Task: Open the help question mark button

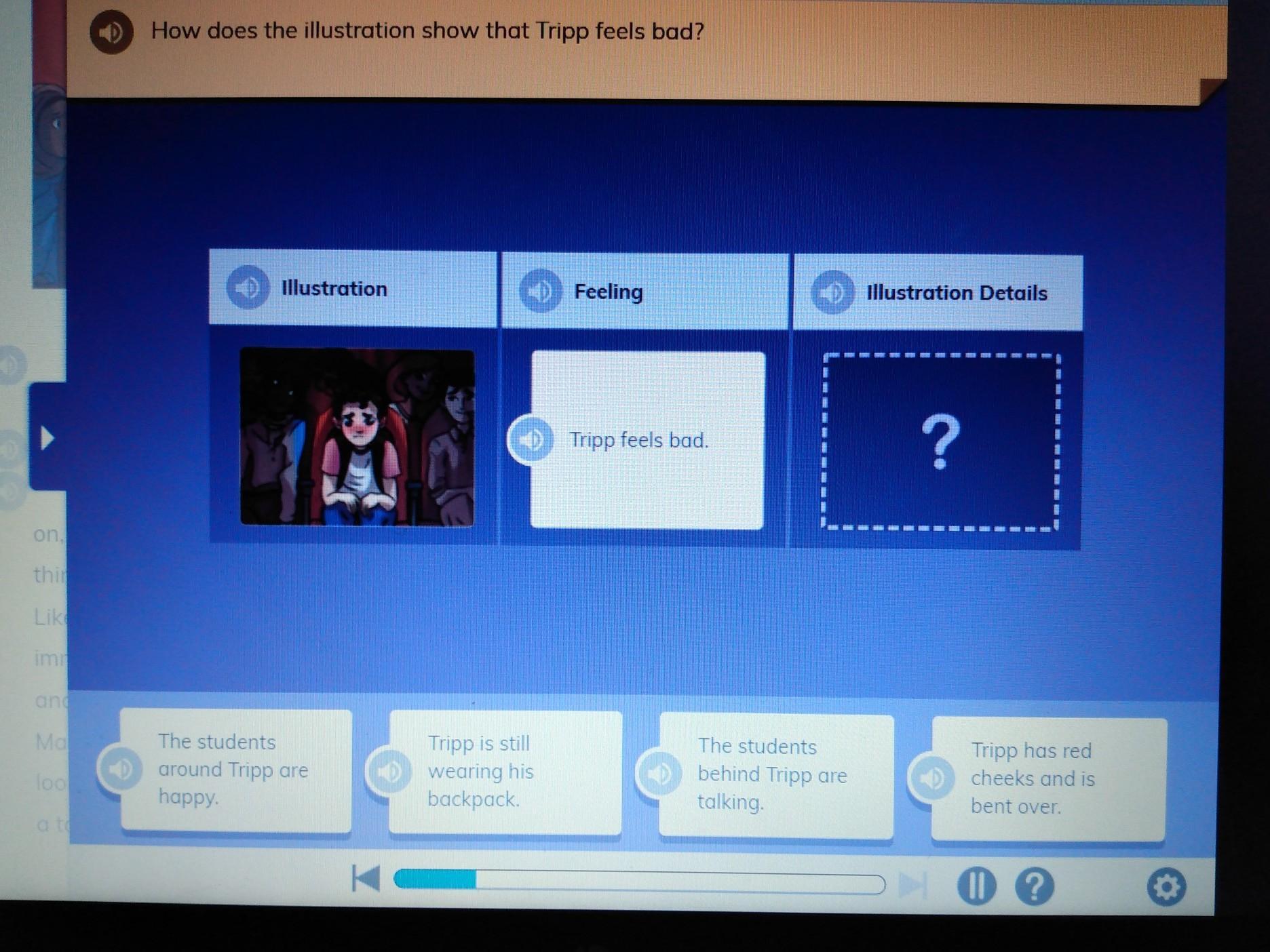Action: click(1035, 886)
